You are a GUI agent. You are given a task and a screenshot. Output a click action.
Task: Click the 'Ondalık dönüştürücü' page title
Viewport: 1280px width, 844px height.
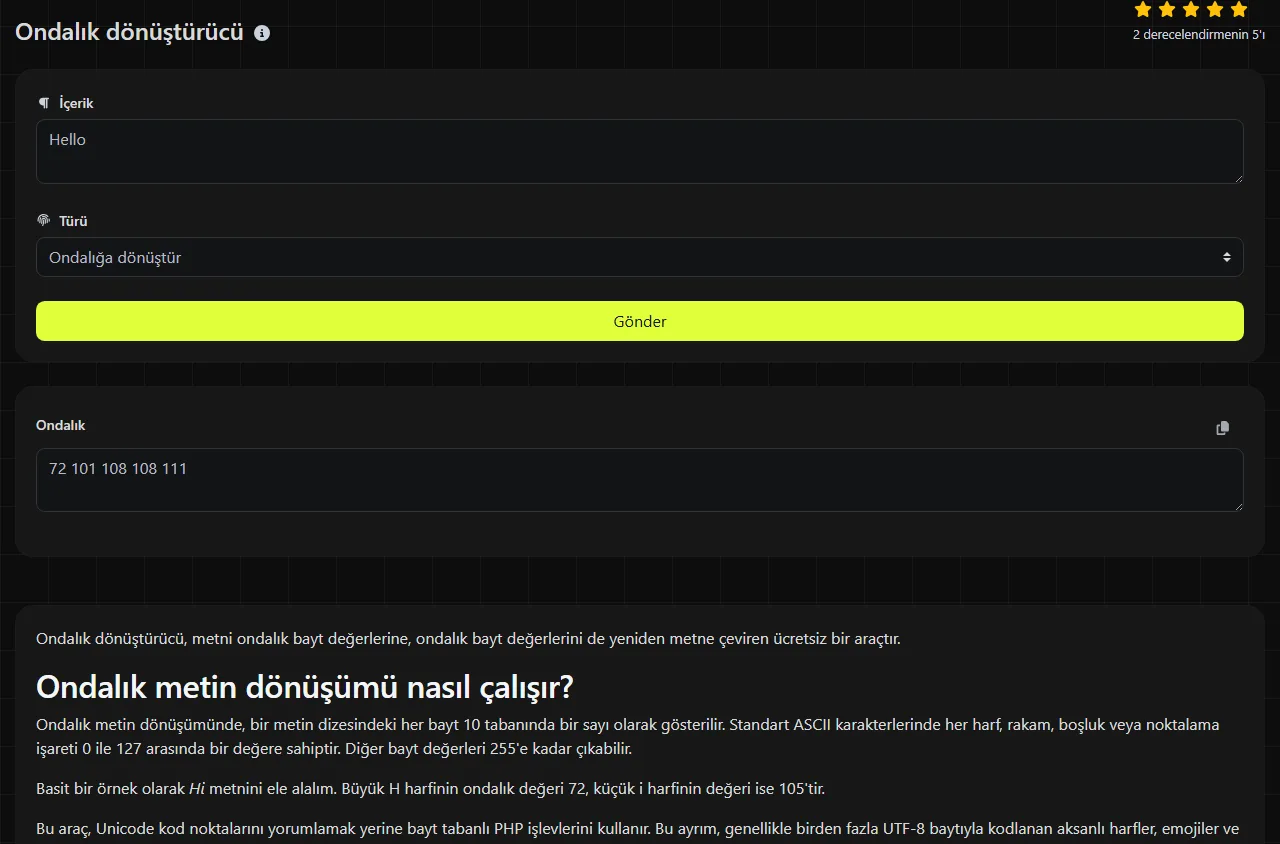(130, 32)
